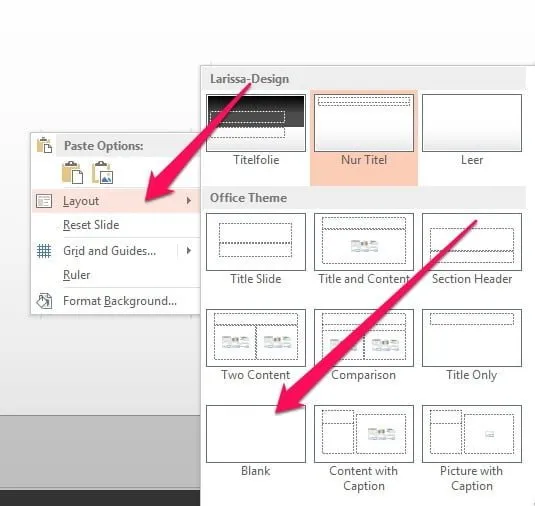Screen dimensions: 535x506
Task: Expand the Grid and Guides submenu arrow
Action: 189,251
